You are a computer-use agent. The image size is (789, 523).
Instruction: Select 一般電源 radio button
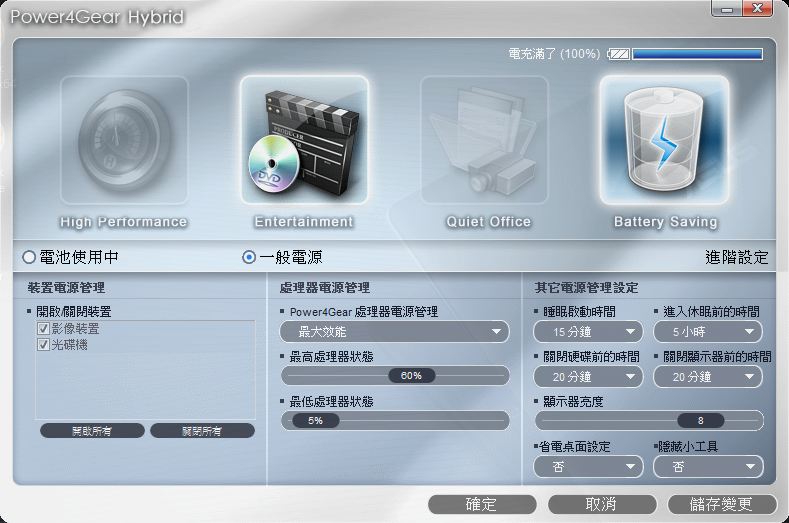click(249, 257)
